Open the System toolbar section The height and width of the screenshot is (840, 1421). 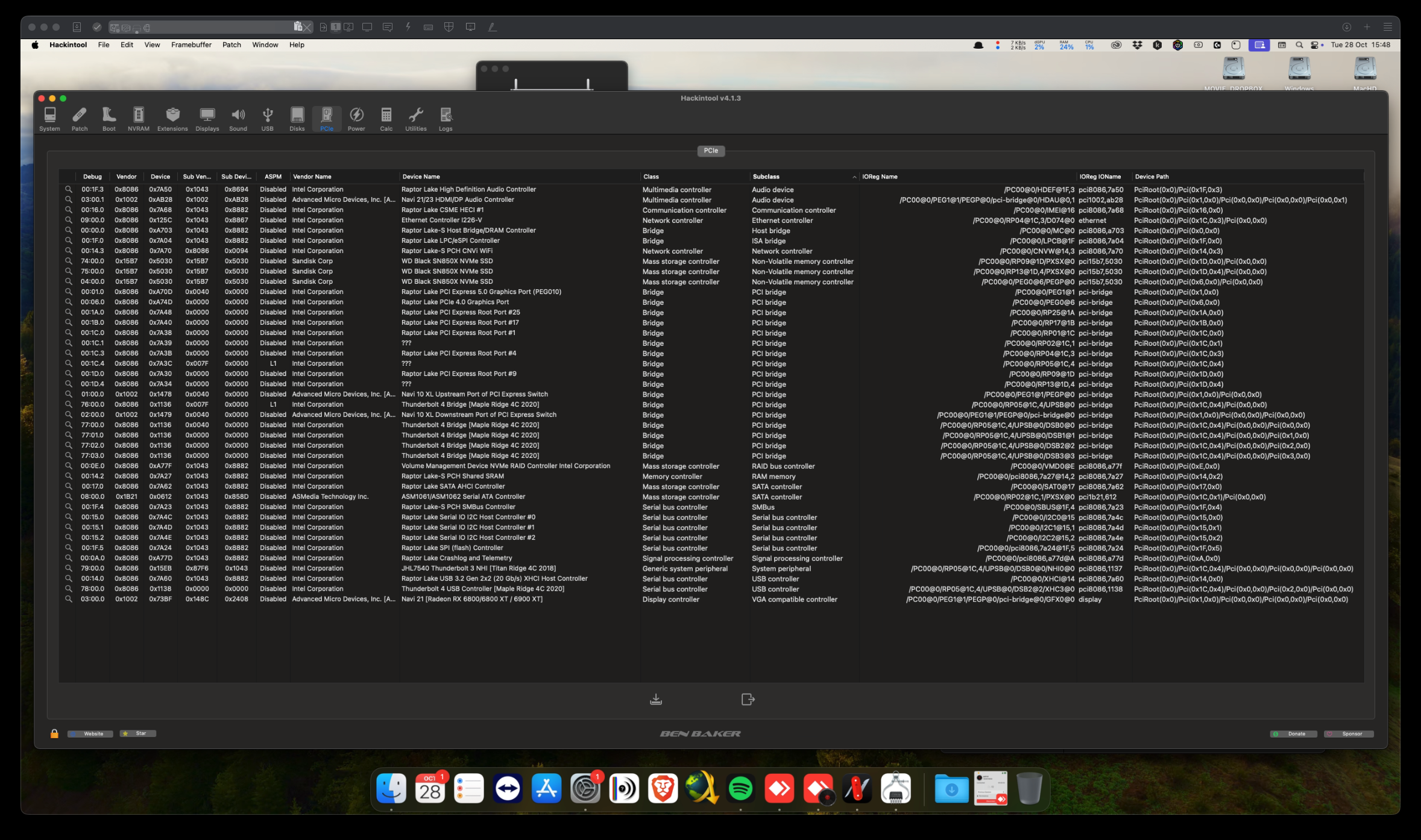coord(49,118)
